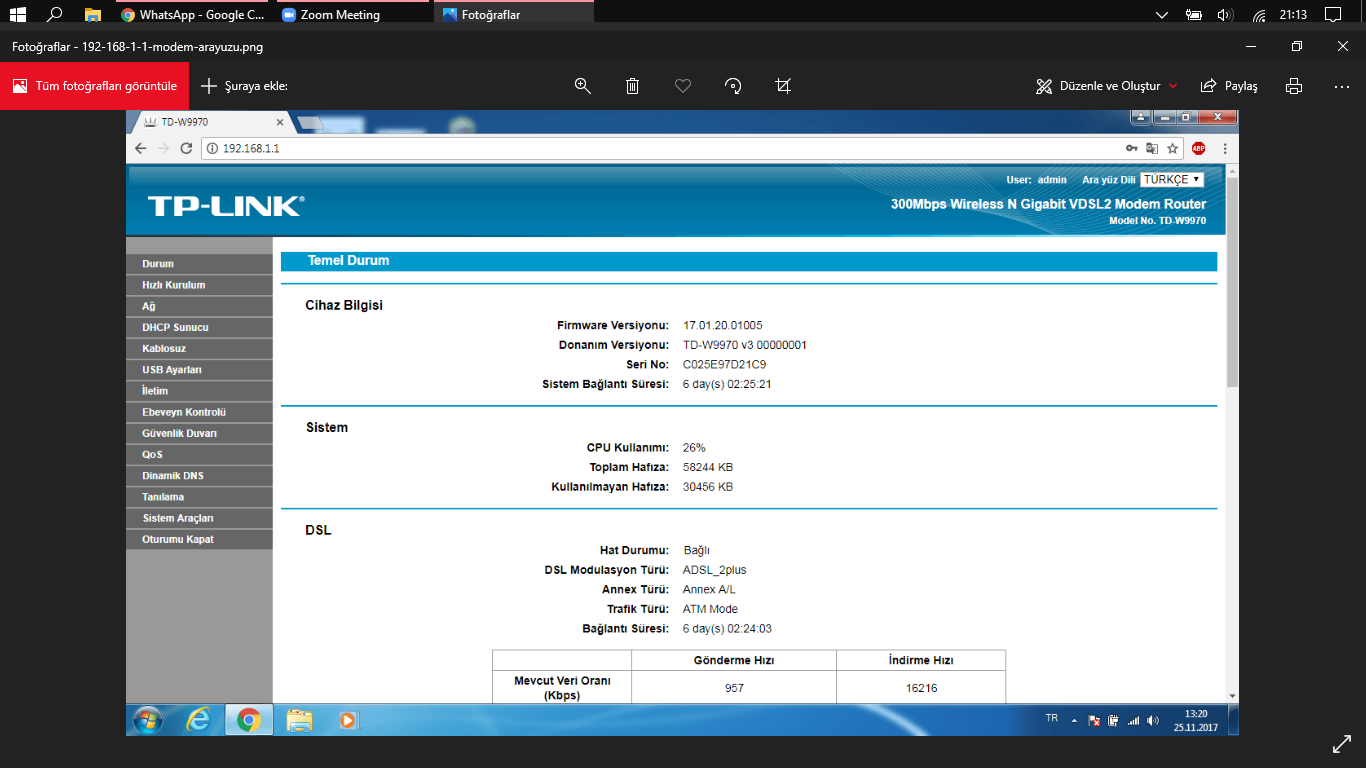Image resolution: width=1366 pixels, height=768 pixels.
Task: Click the battery icon in the system tray
Action: click(x=1193, y=15)
